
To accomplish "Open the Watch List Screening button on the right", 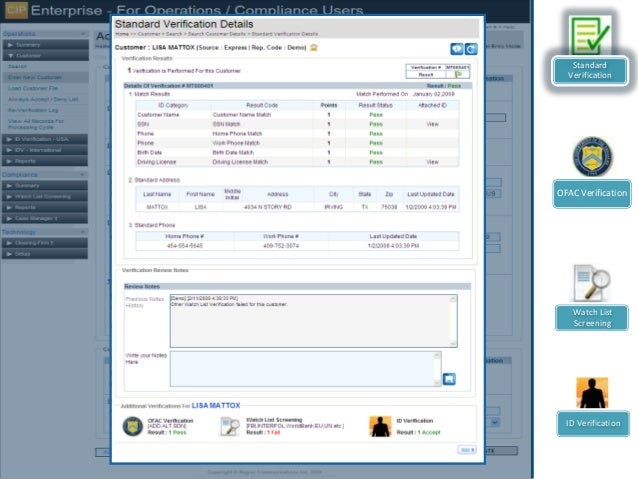I will click(592, 317).
